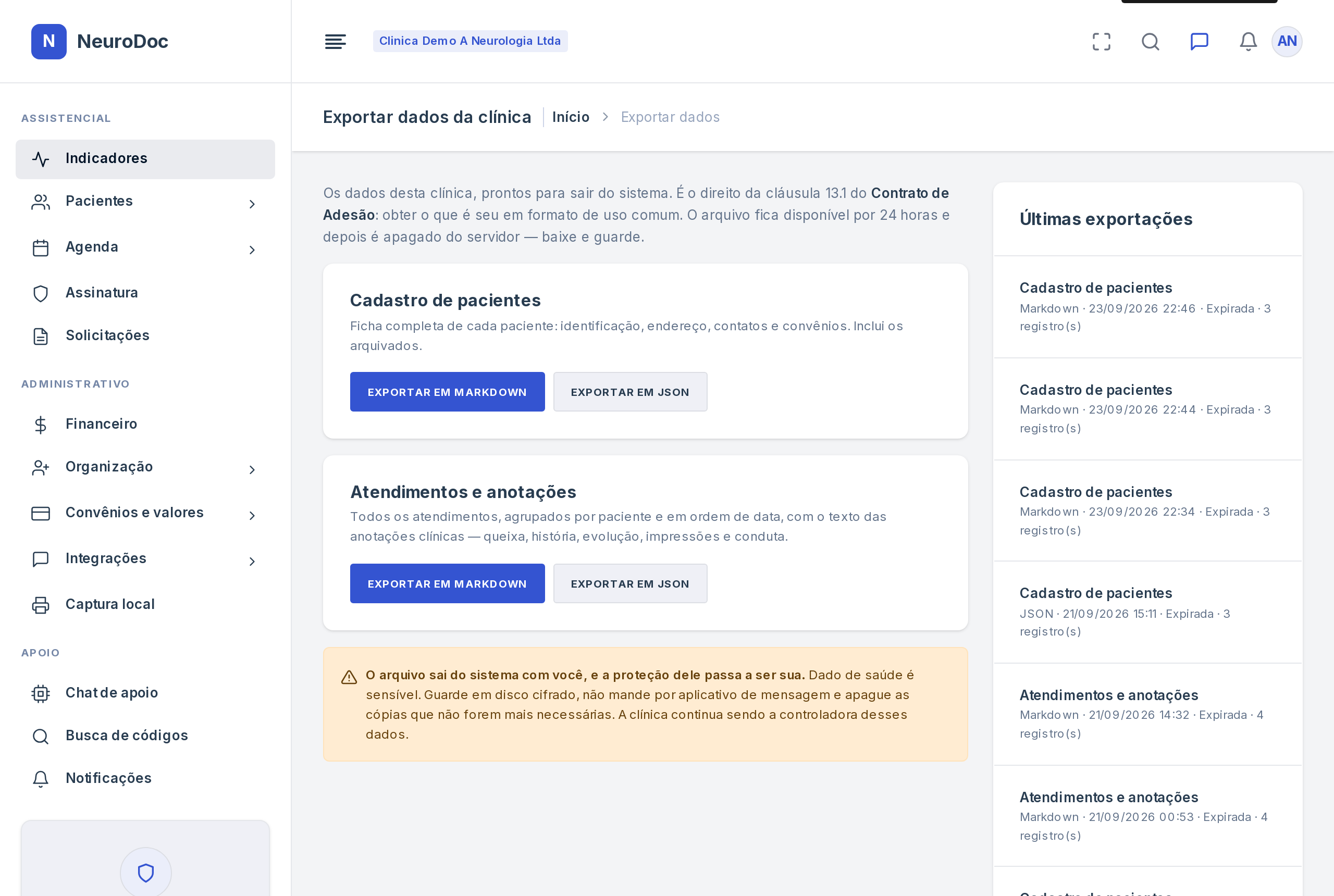Click the NeuroDoc N logo icon
This screenshot has width=1334, height=896.
pos(48,41)
